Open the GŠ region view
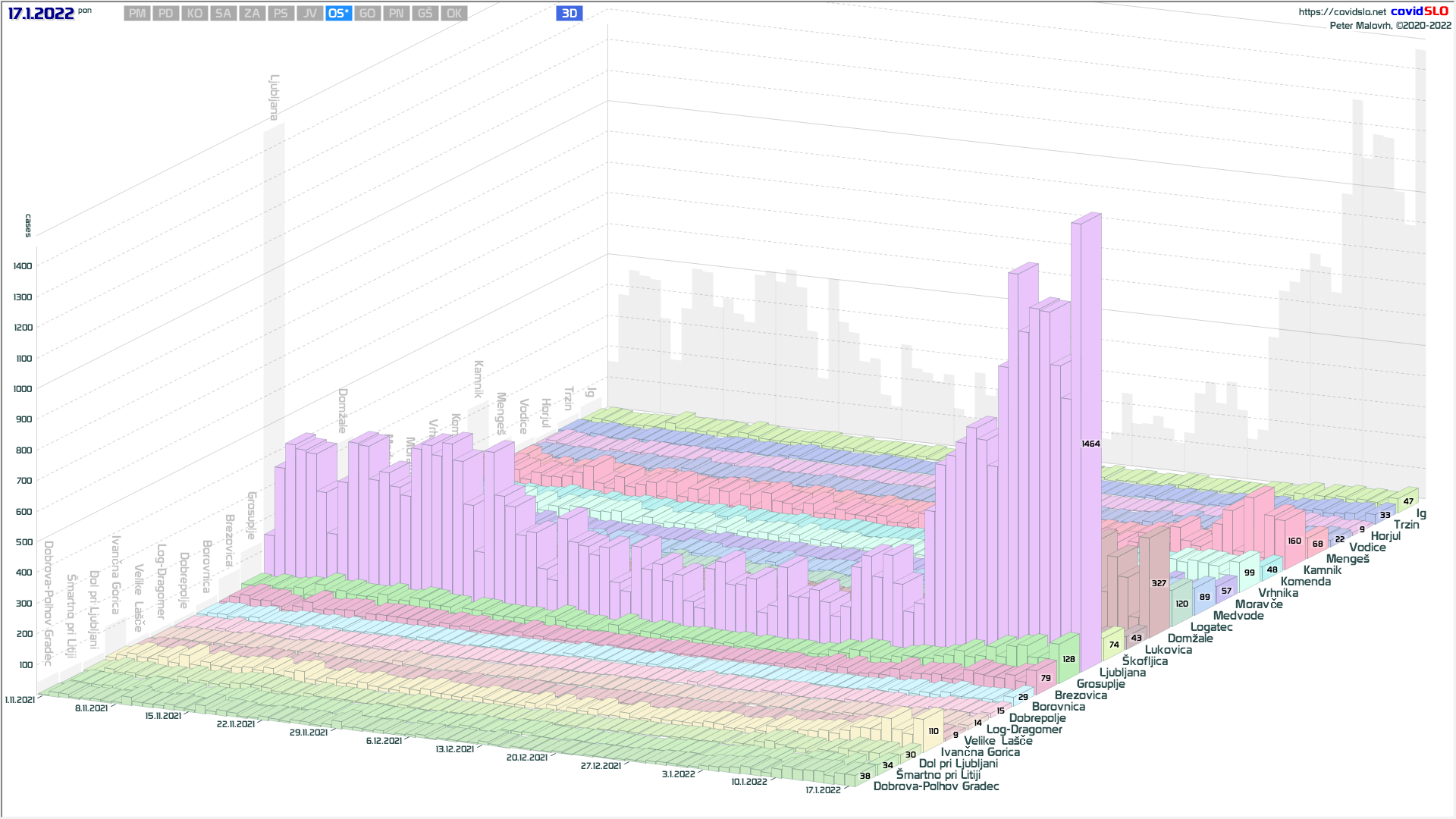This screenshot has height=819, width=1456. pos(425,14)
